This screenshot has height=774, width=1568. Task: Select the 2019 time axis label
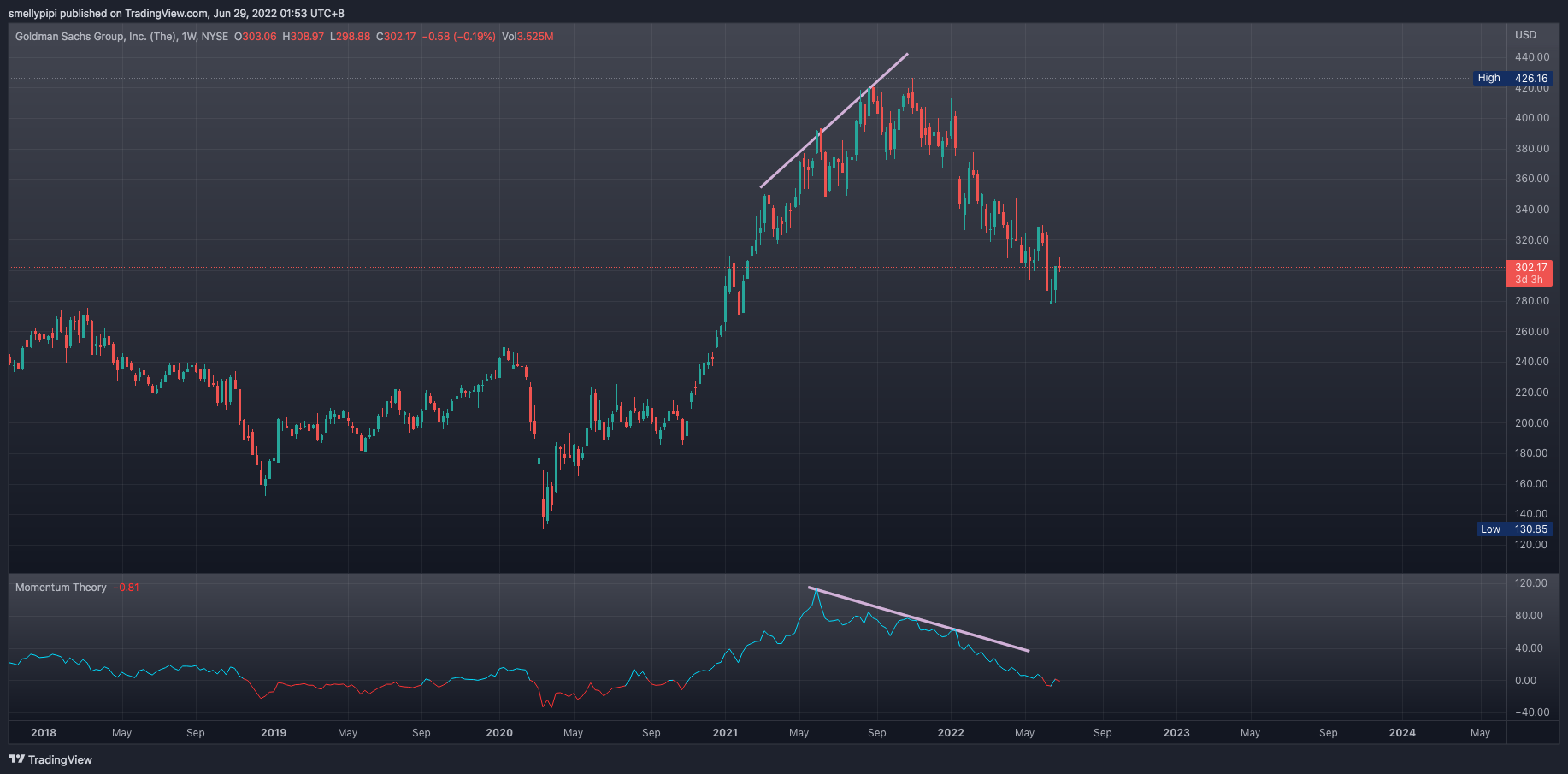(274, 733)
